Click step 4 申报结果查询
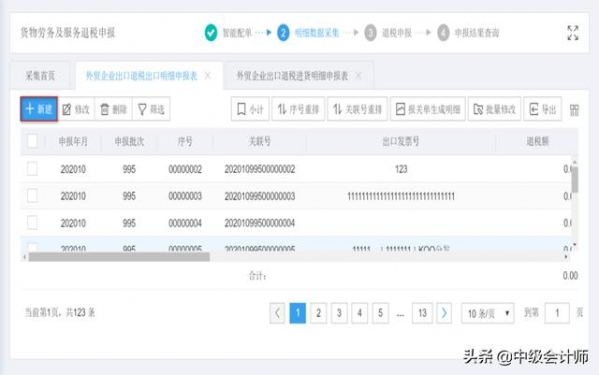 coord(468,33)
